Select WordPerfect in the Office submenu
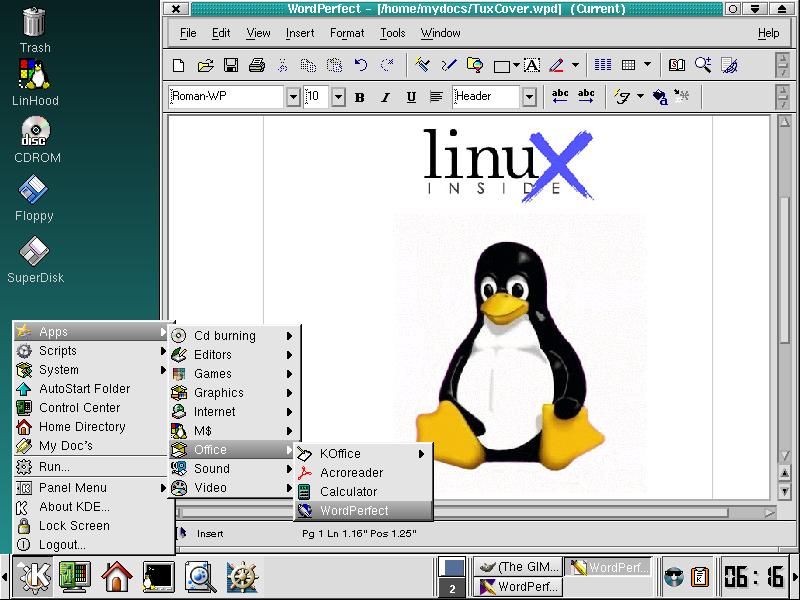800x600 pixels. 353,510
